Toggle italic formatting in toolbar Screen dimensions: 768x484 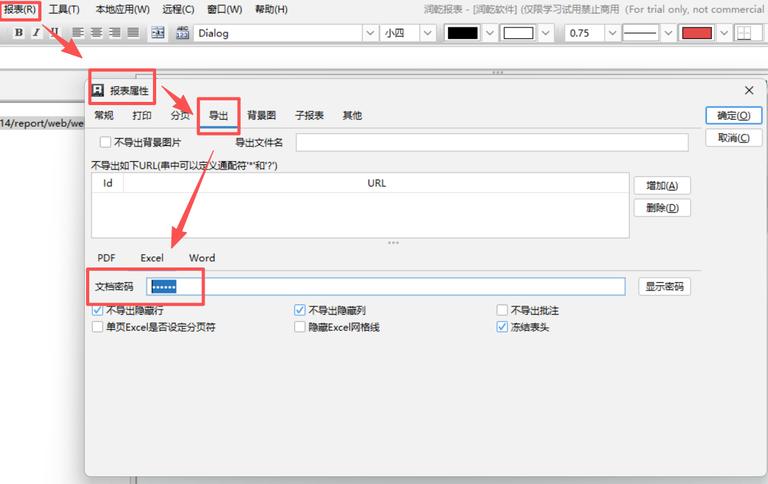[36, 32]
